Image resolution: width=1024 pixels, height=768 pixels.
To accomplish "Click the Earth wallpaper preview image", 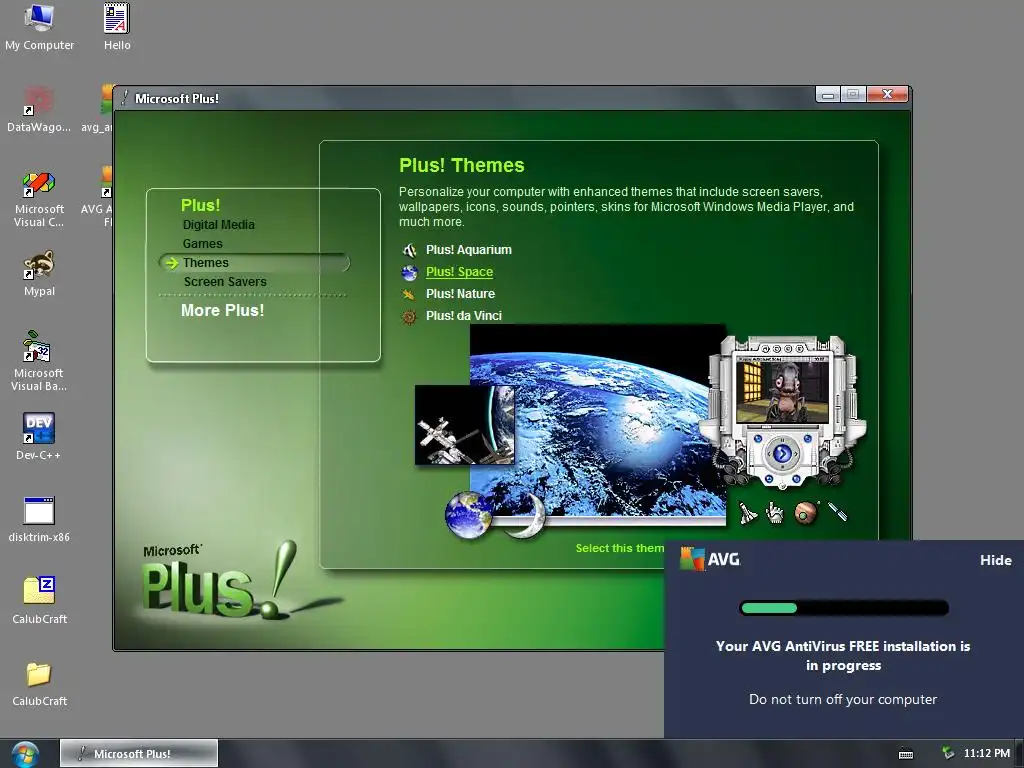I will [x=598, y=424].
